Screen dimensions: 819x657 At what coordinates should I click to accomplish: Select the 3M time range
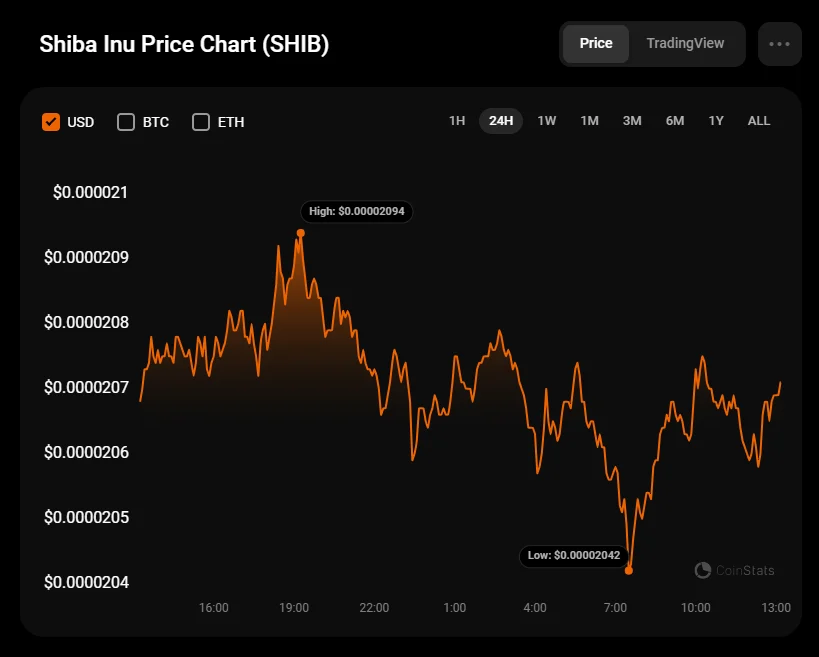pyautogui.click(x=632, y=121)
